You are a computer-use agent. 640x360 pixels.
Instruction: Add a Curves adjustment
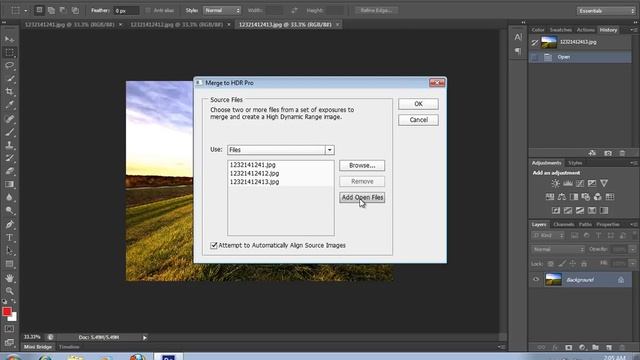point(580,183)
